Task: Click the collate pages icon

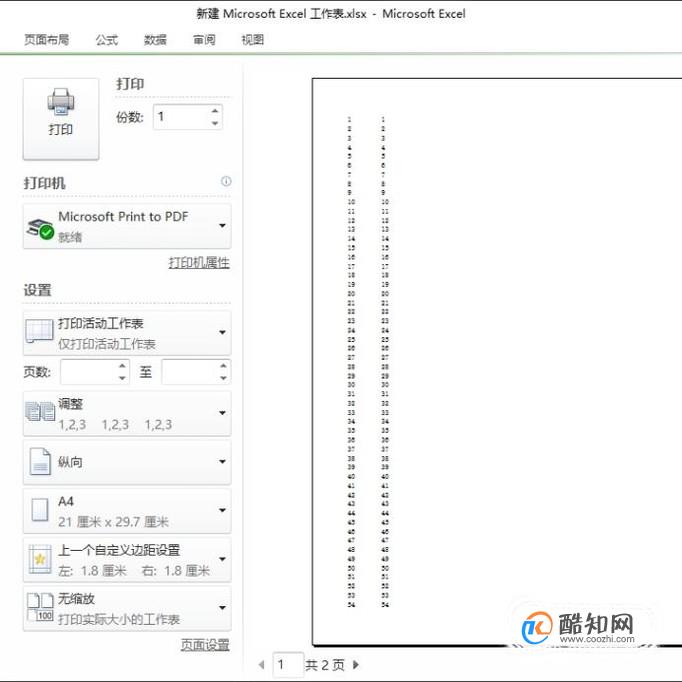Action: coord(40,411)
